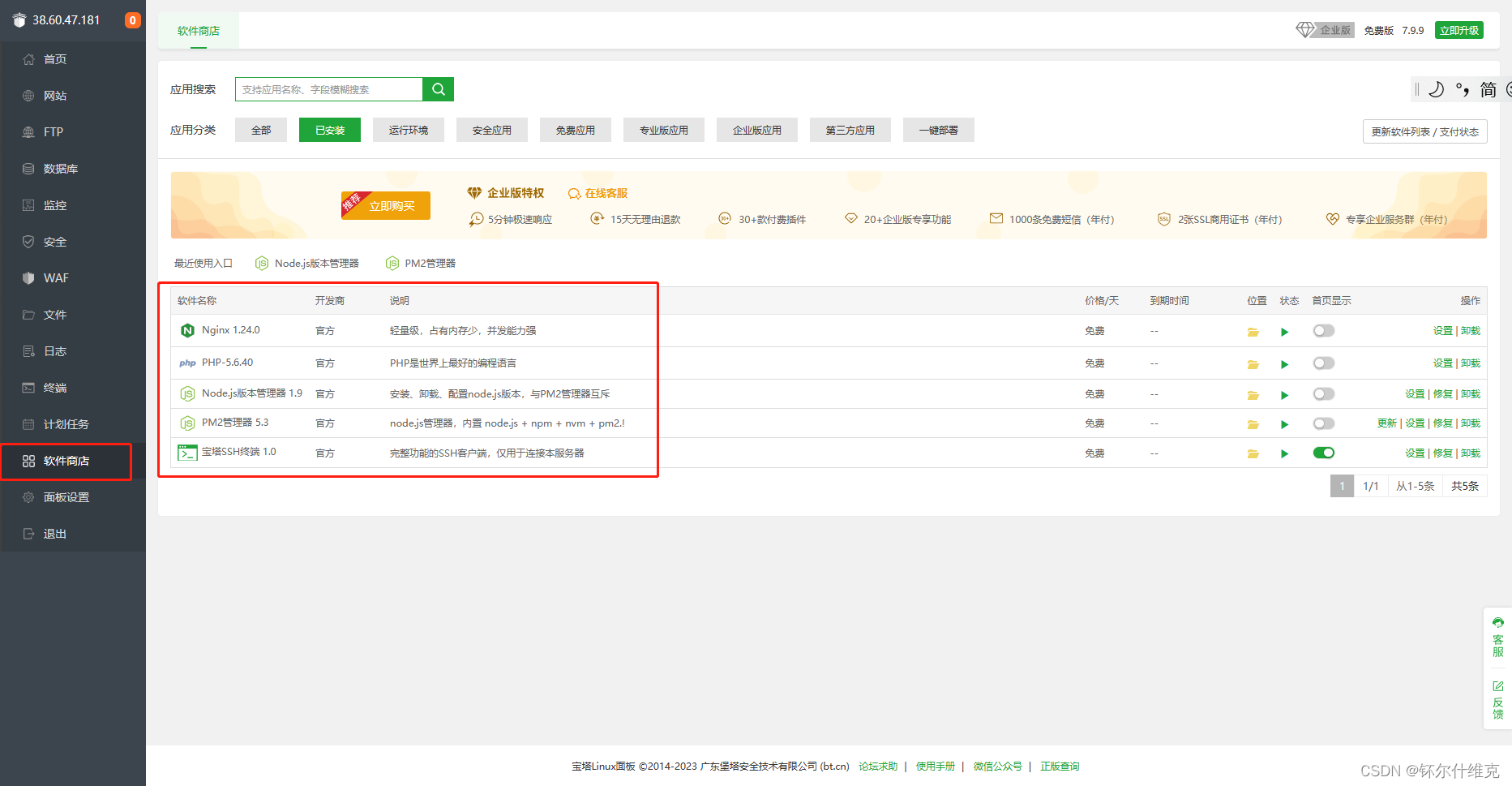Click status play icon for 宝塔SSH终端 row
The image size is (1512, 786).
pos(1284,453)
